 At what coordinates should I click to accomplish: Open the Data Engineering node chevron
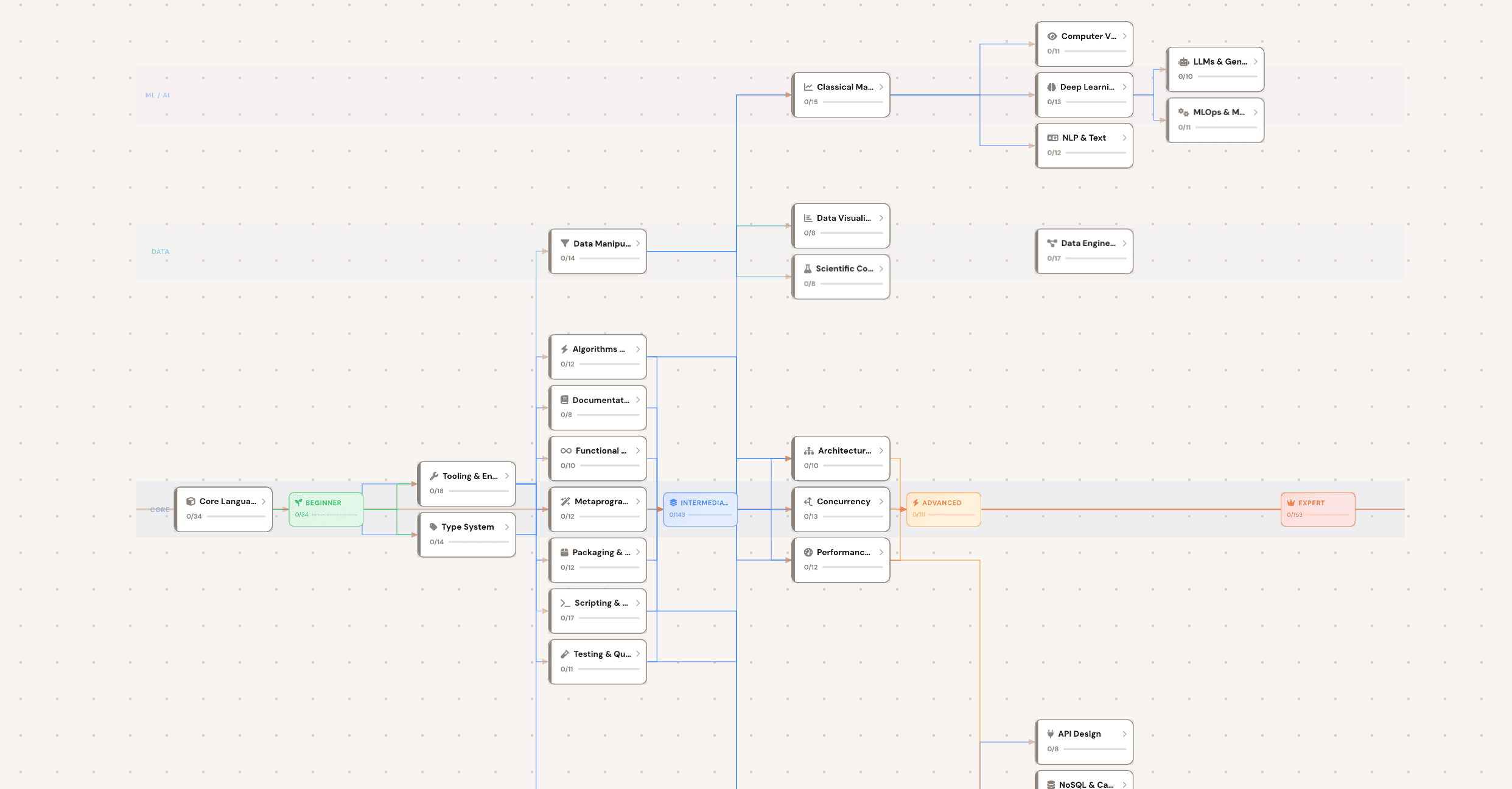(x=1124, y=243)
